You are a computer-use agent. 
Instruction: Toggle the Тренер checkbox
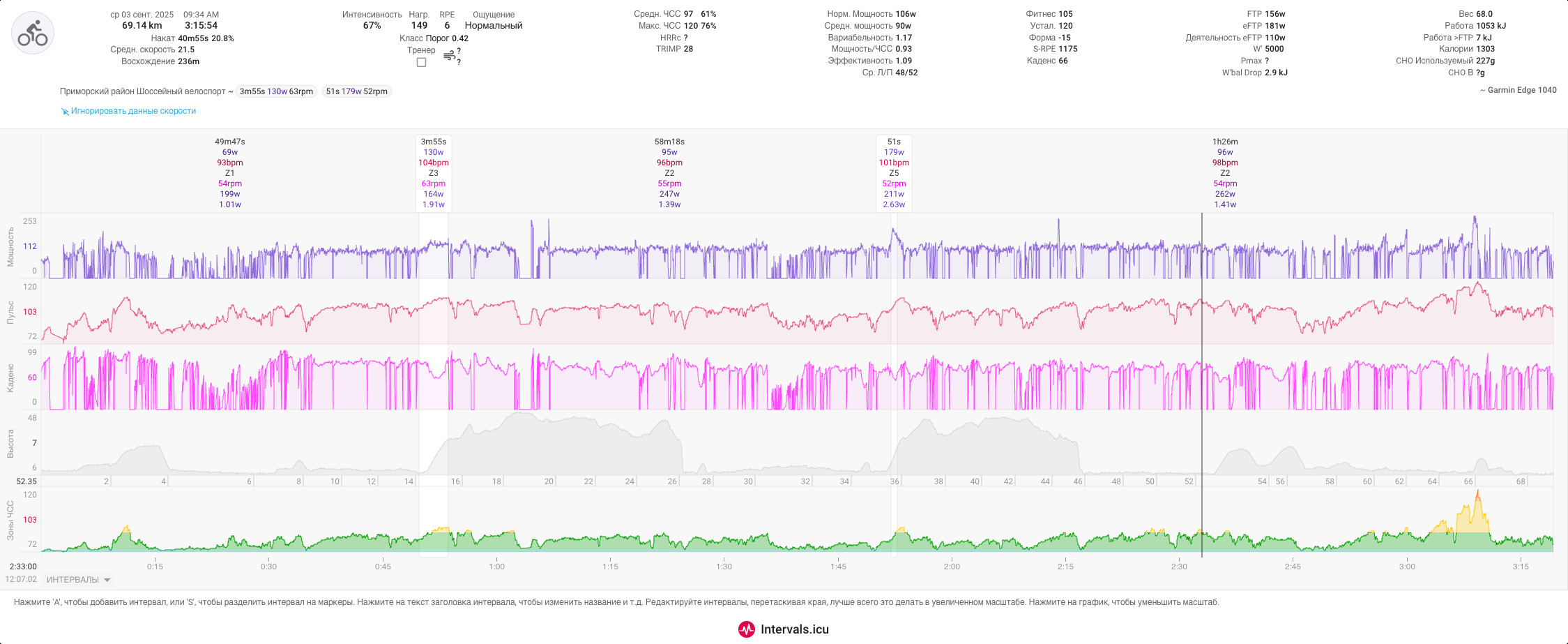[421, 62]
